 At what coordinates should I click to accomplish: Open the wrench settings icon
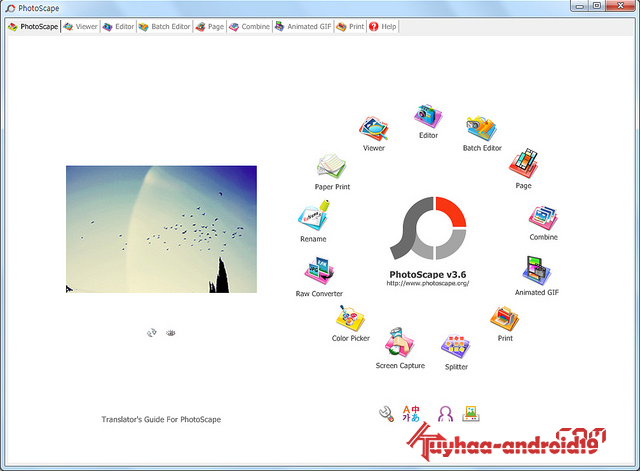point(386,414)
